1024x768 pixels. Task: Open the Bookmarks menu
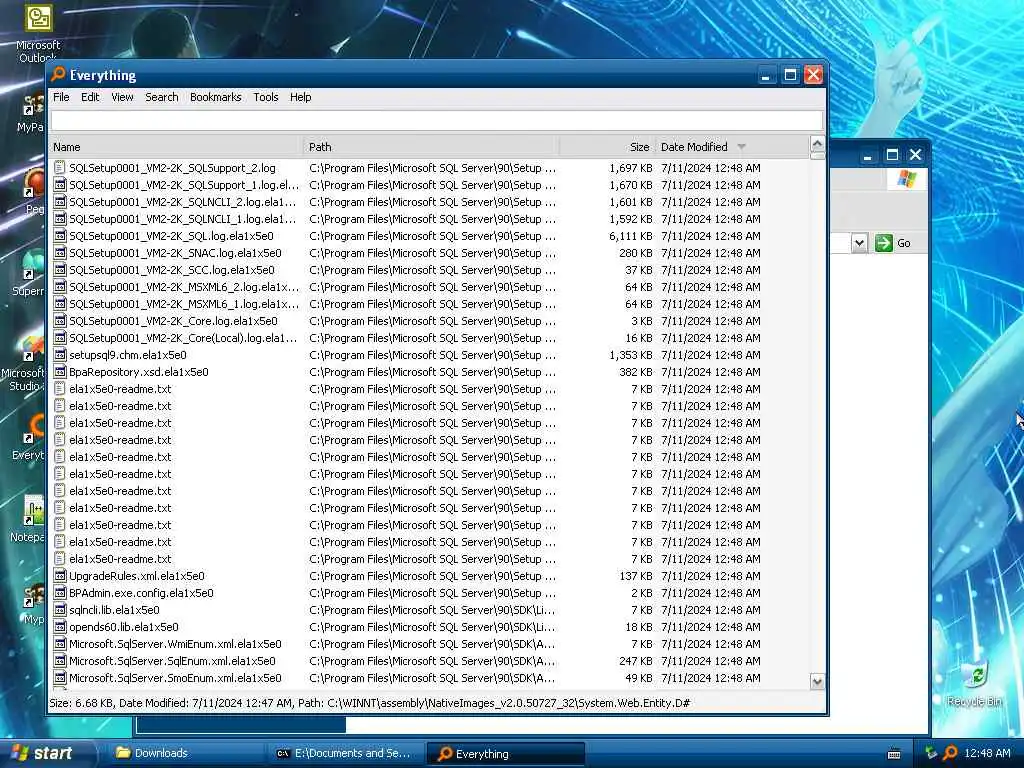click(216, 97)
